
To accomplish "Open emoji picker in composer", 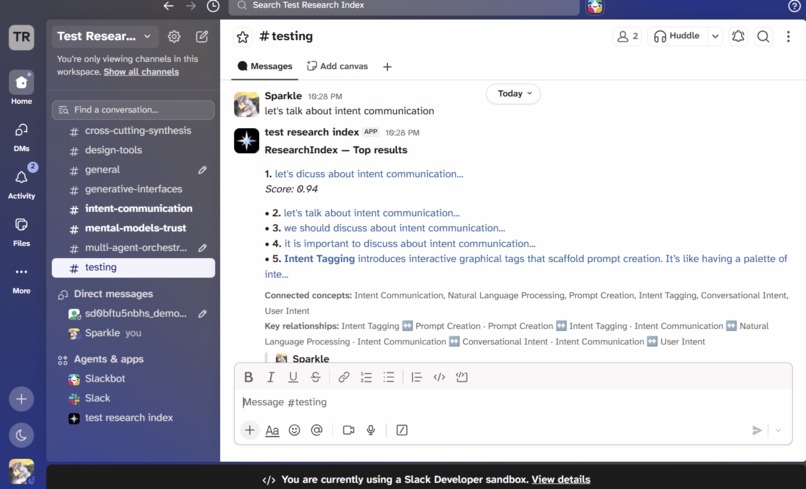I will [294, 430].
